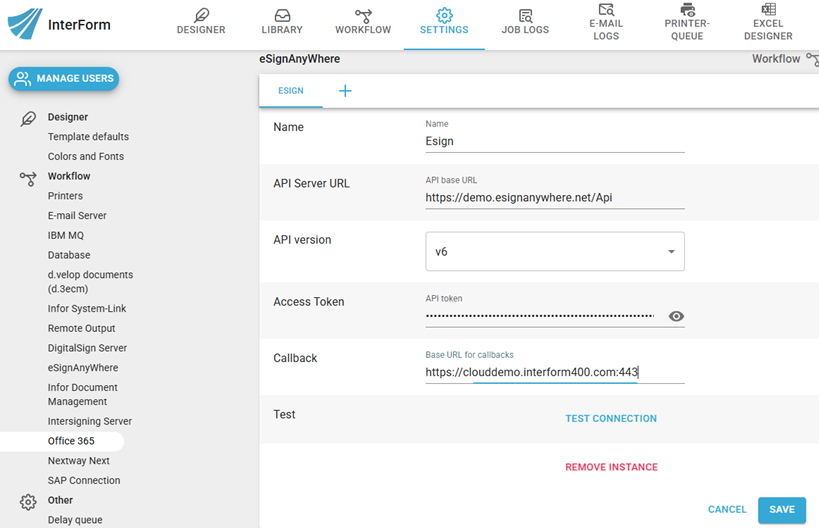This screenshot has height=528, width=819.
Task: Go to the WORKFLOW menu label
Action: (x=363, y=30)
